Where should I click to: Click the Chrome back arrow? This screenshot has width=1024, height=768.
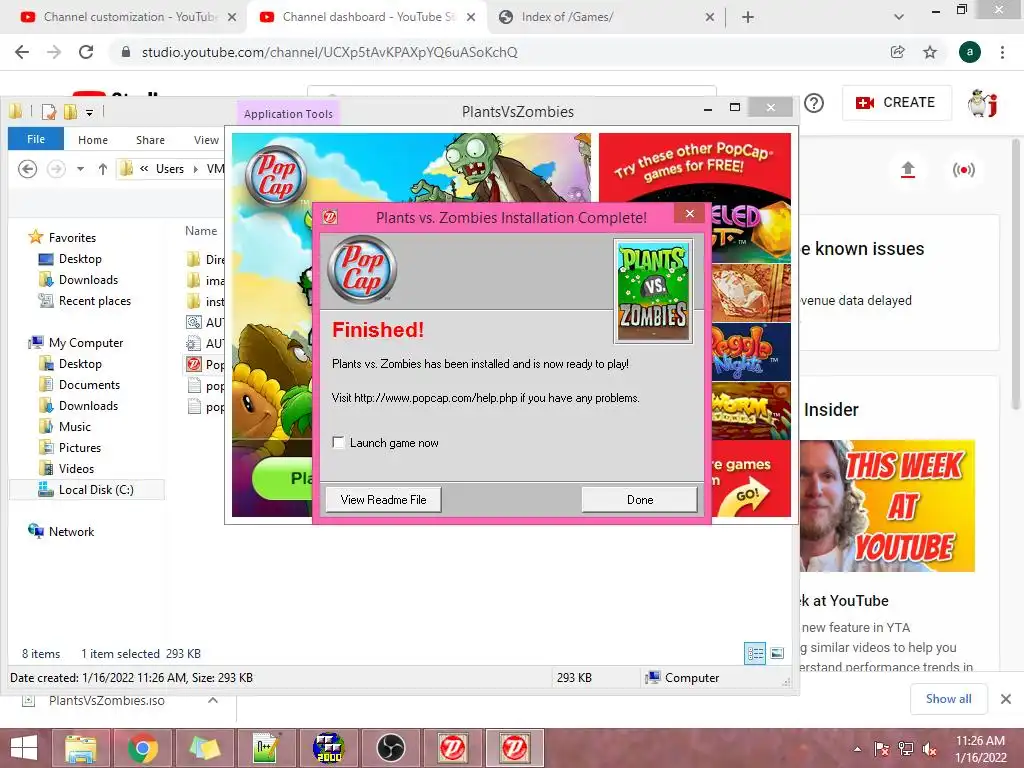22,52
